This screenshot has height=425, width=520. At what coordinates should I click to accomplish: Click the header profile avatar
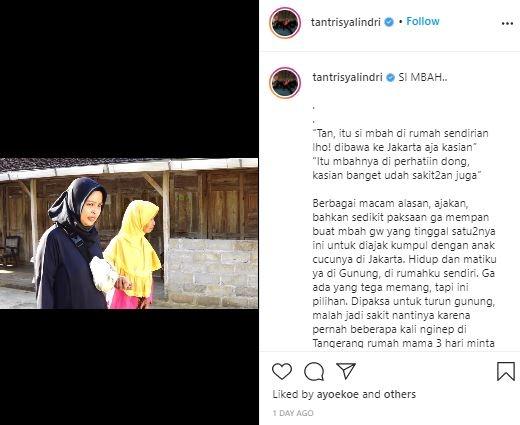click(285, 23)
